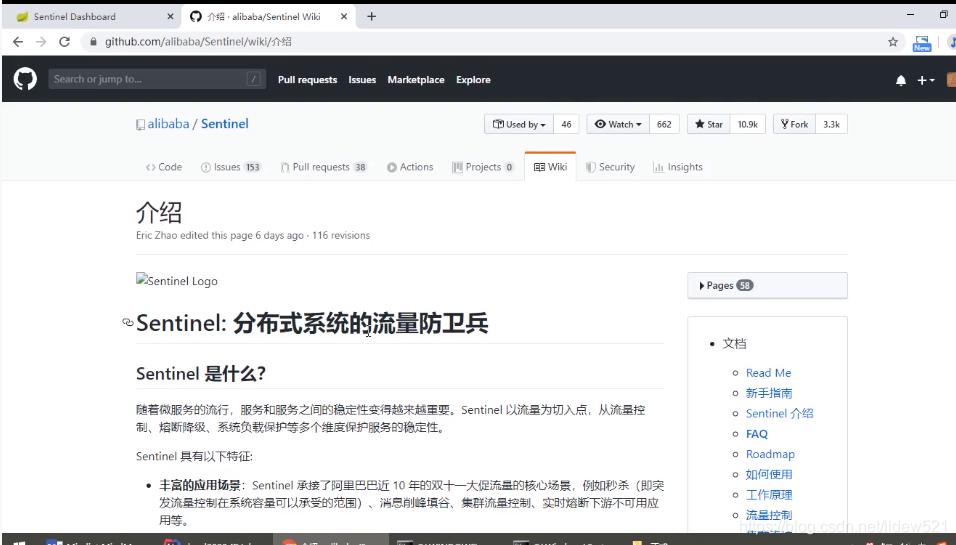Click the browser forward arrow
Screen dimensions: 956x545
point(41,41)
